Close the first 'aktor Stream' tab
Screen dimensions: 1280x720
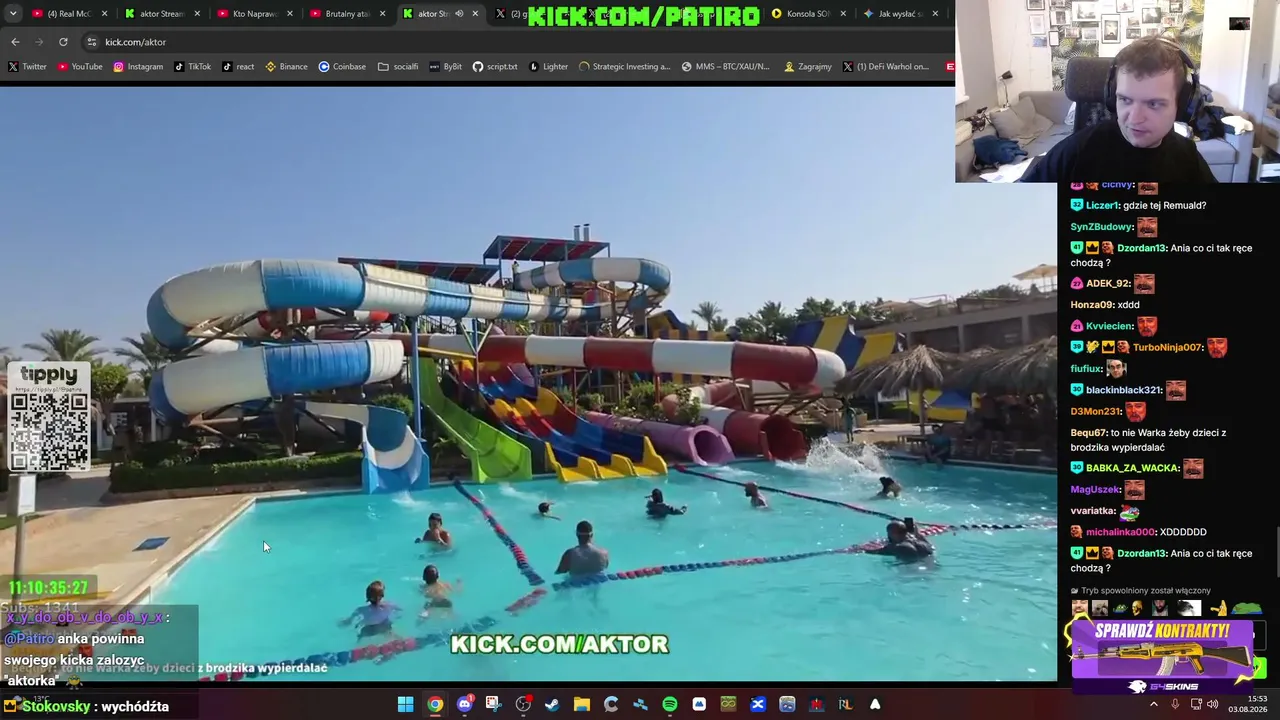[x=197, y=14]
